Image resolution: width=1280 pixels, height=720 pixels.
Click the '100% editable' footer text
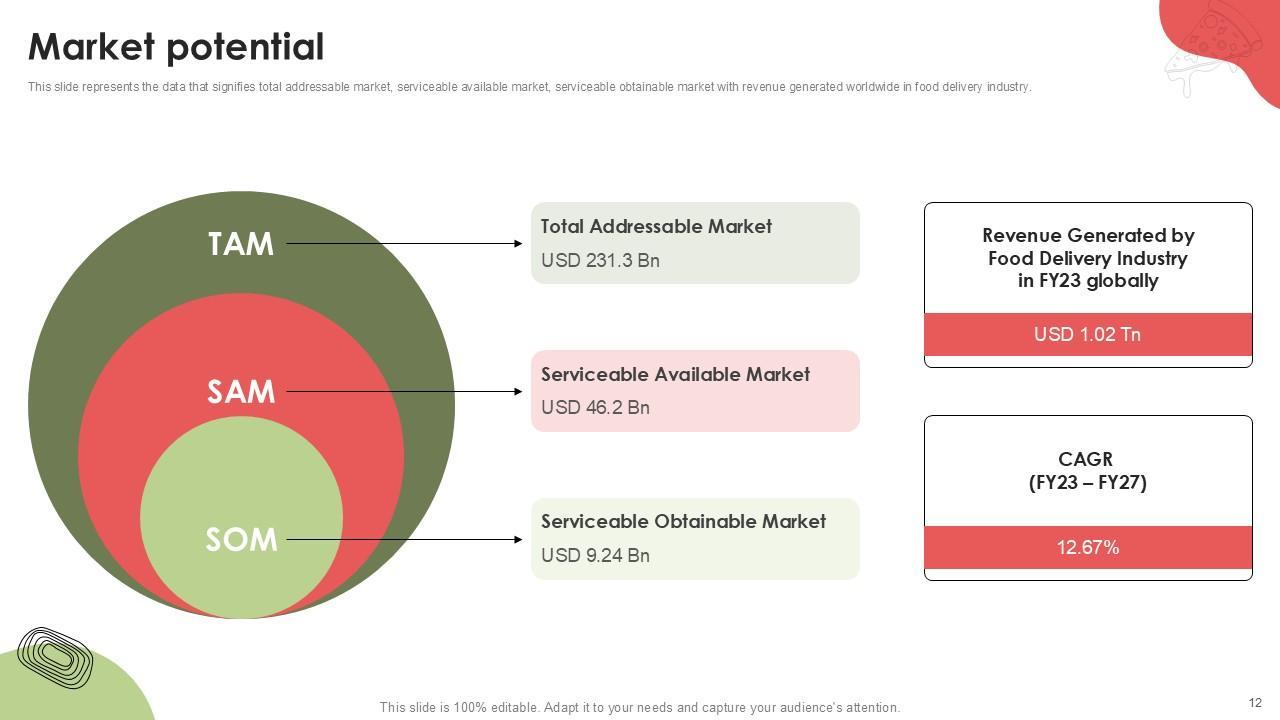pyautogui.click(x=639, y=707)
